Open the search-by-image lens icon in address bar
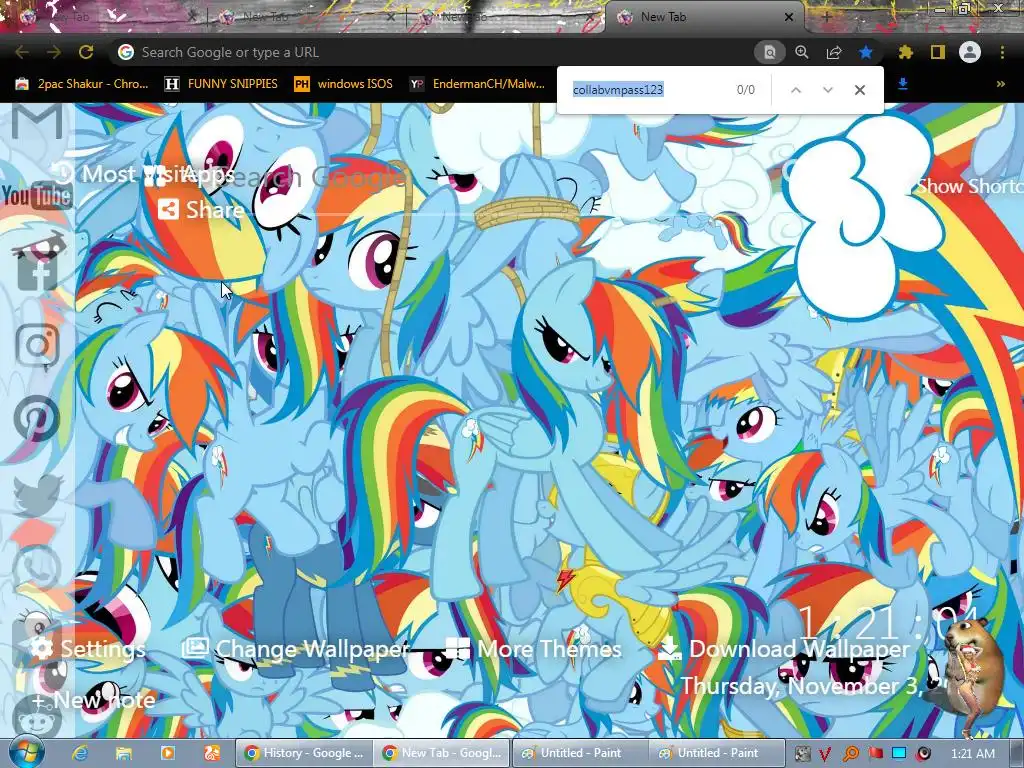This screenshot has width=1024, height=768. tap(769, 52)
